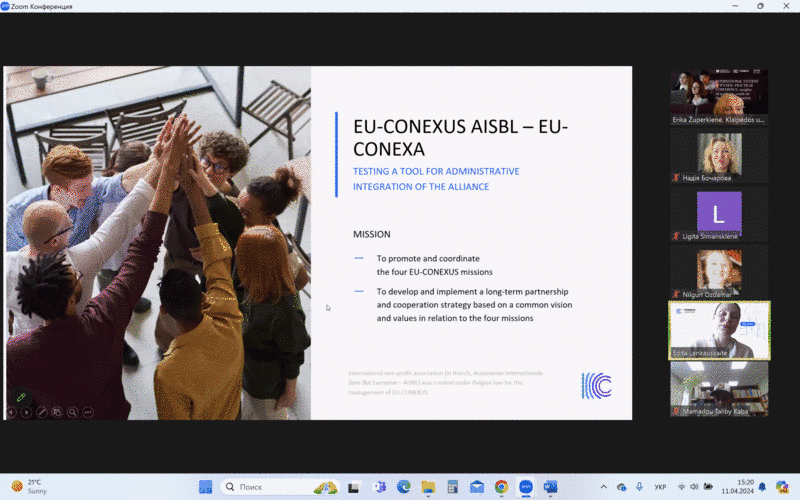
Task: Click the Поиск taskbar search box
Action: pos(280,487)
